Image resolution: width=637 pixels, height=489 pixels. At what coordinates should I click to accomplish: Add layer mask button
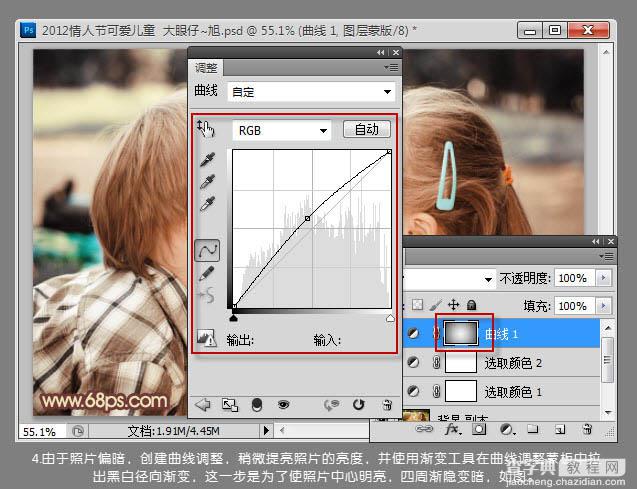479,429
